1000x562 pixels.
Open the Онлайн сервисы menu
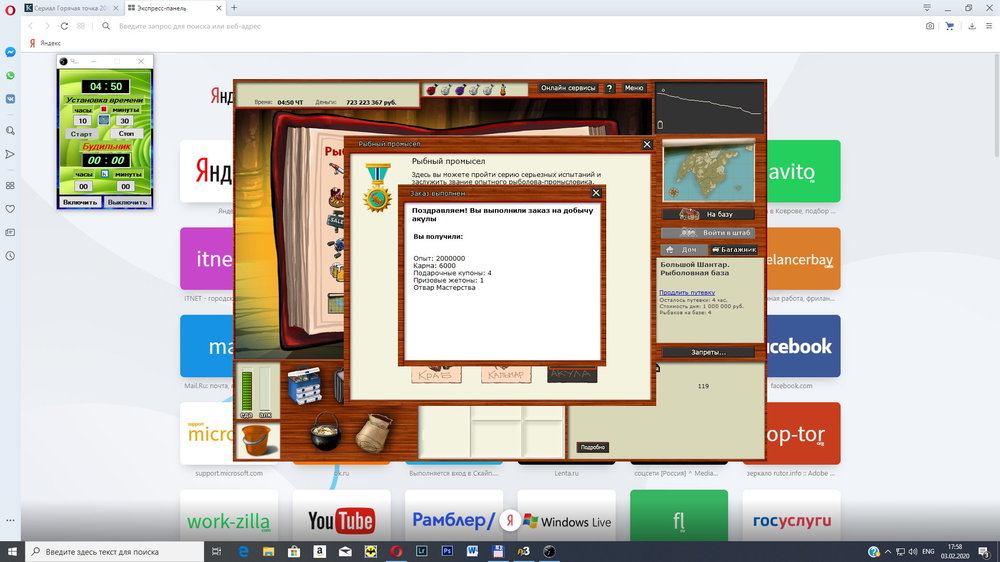coord(568,88)
